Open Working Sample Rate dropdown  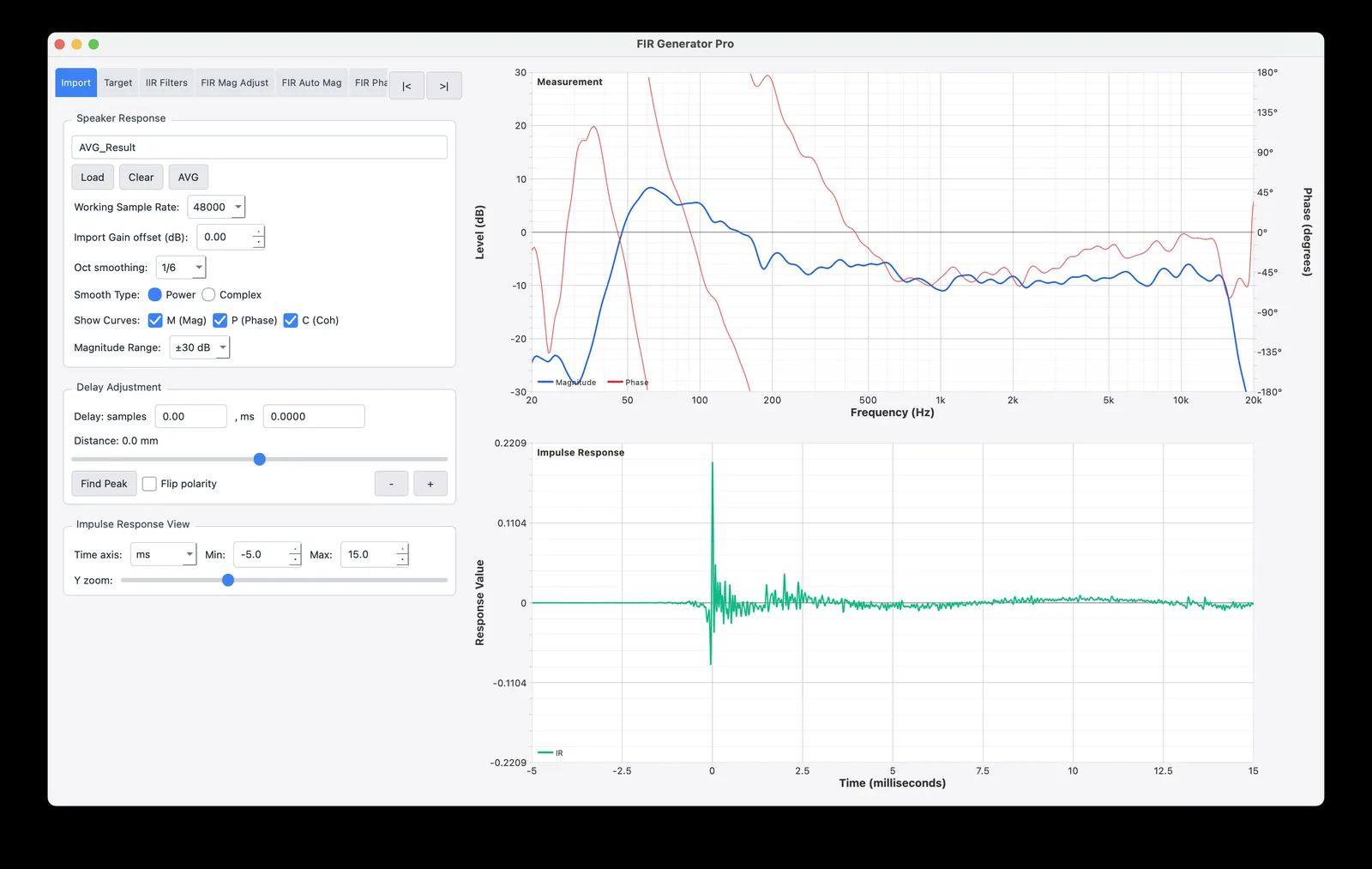(x=216, y=207)
